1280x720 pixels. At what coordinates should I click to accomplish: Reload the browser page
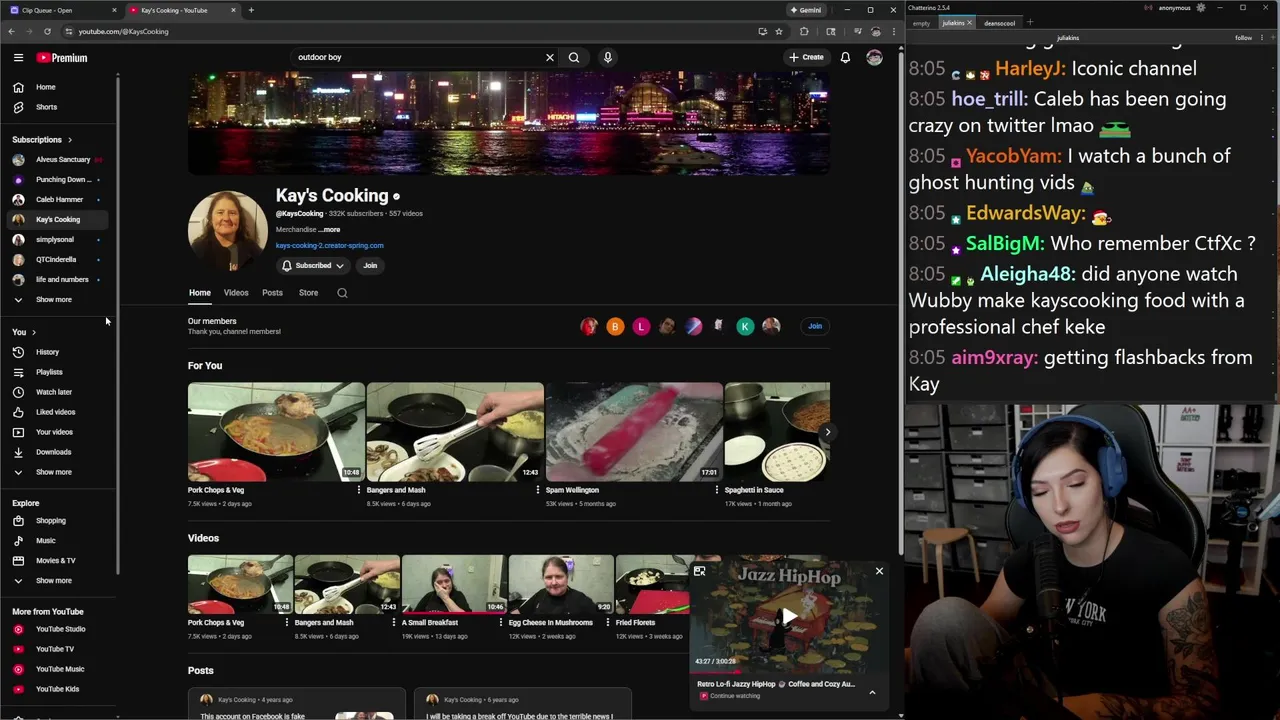click(x=47, y=31)
